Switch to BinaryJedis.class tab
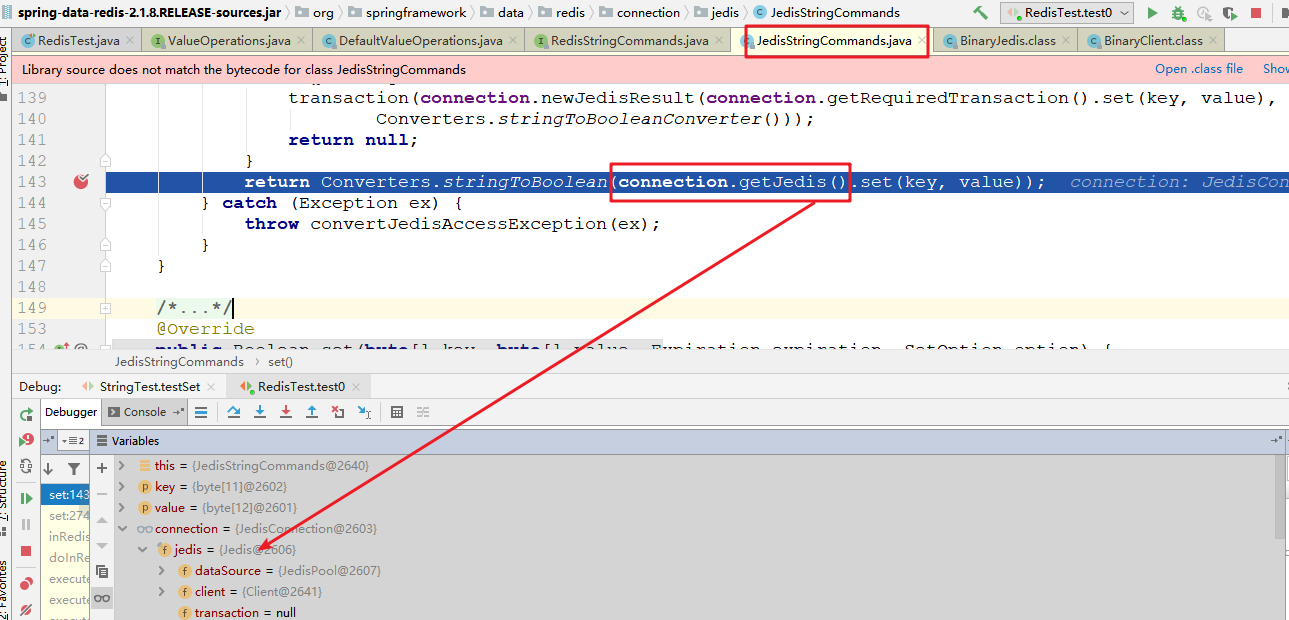 (x=1007, y=41)
